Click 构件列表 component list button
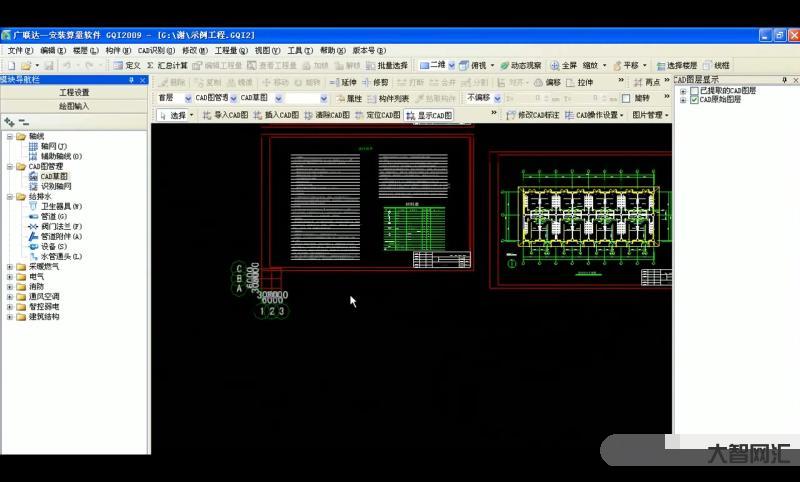Viewport: 800px width, 482px height. click(x=388, y=98)
